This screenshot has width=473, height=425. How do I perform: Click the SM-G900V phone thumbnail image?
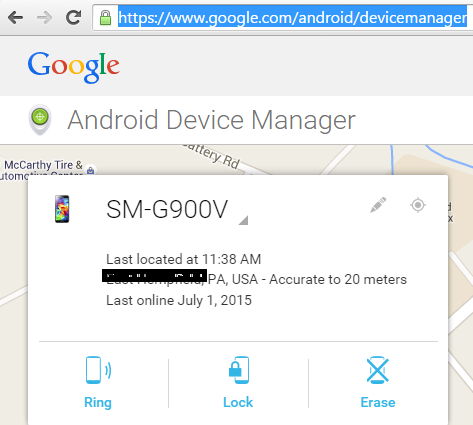[x=62, y=209]
